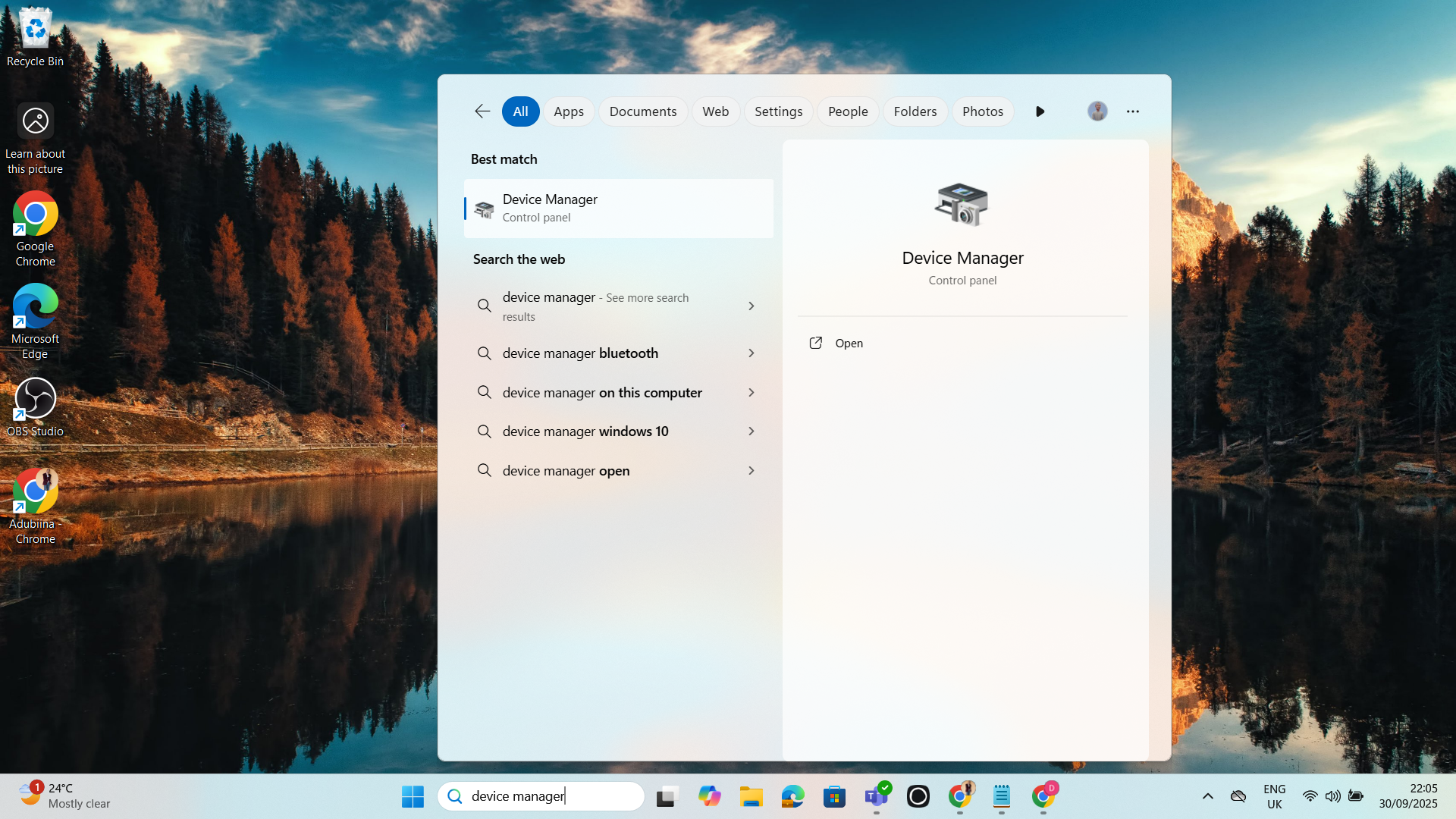The height and width of the screenshot is (819, 1456).
Task: Open Task View from the taskbar
Action: [666, 796]
